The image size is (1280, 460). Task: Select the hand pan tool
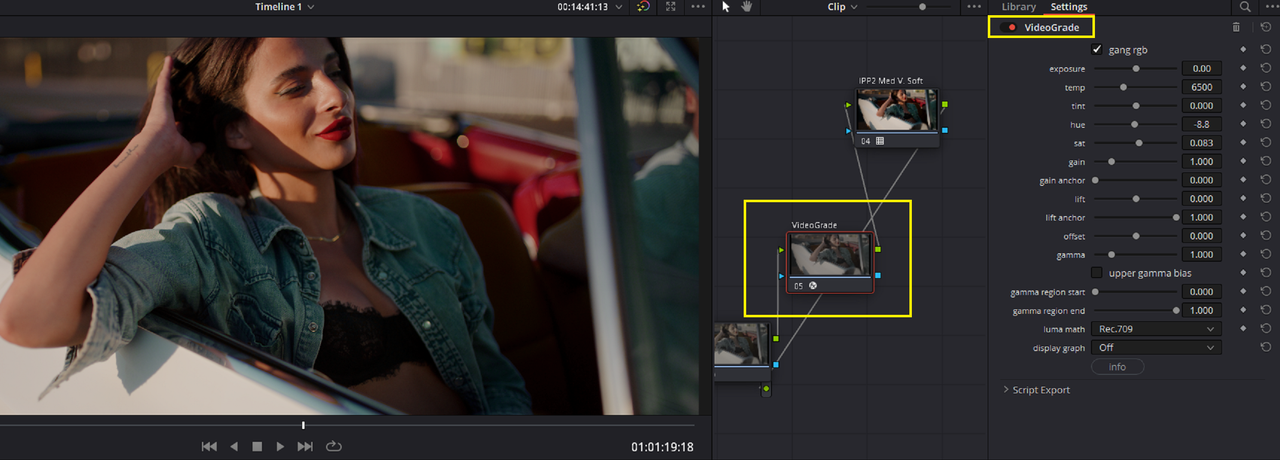point(746,7)
